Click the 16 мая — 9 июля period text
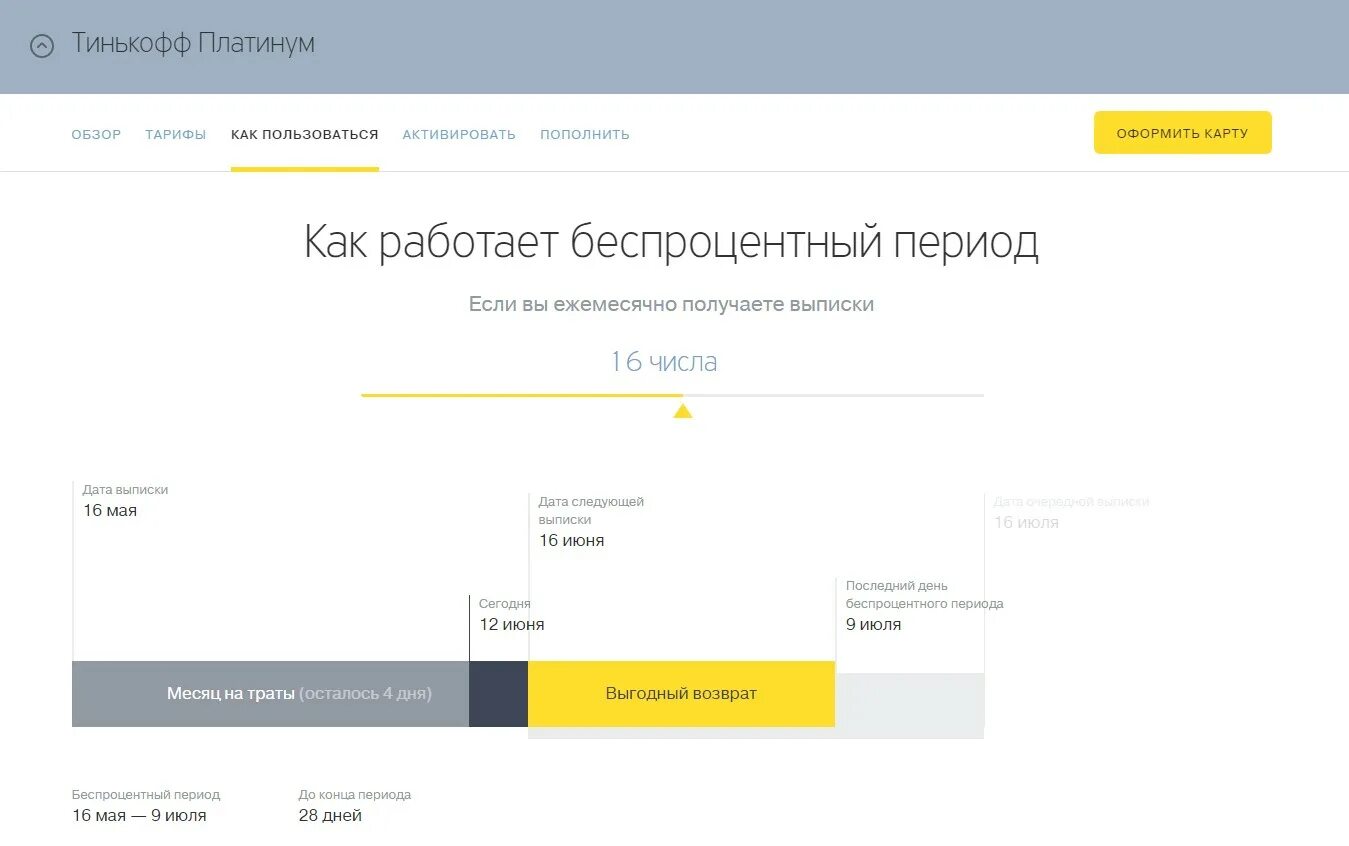 point(139,816)
